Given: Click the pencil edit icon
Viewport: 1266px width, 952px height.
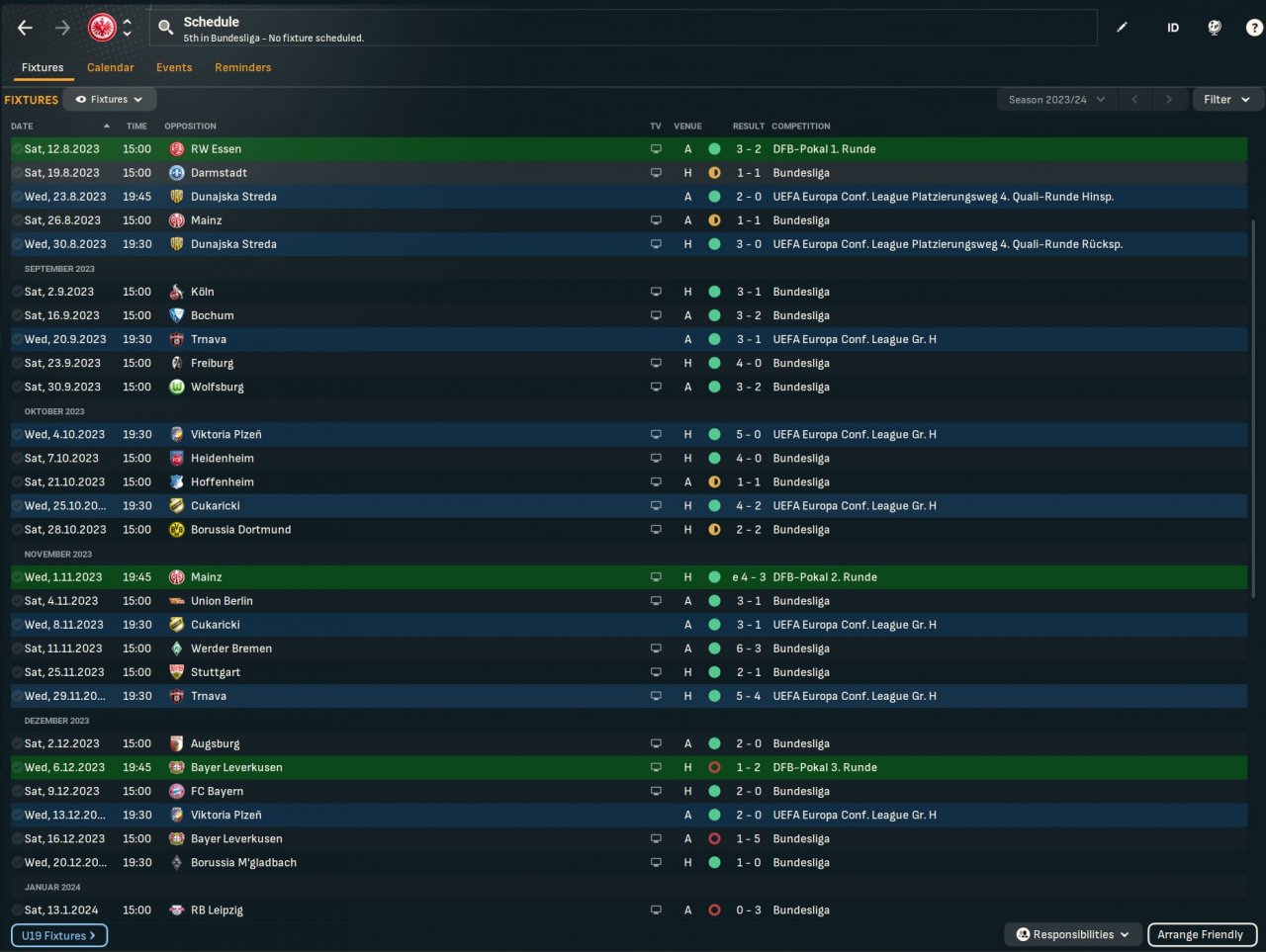Looking at the screenshot, I should coord(1122,28).
